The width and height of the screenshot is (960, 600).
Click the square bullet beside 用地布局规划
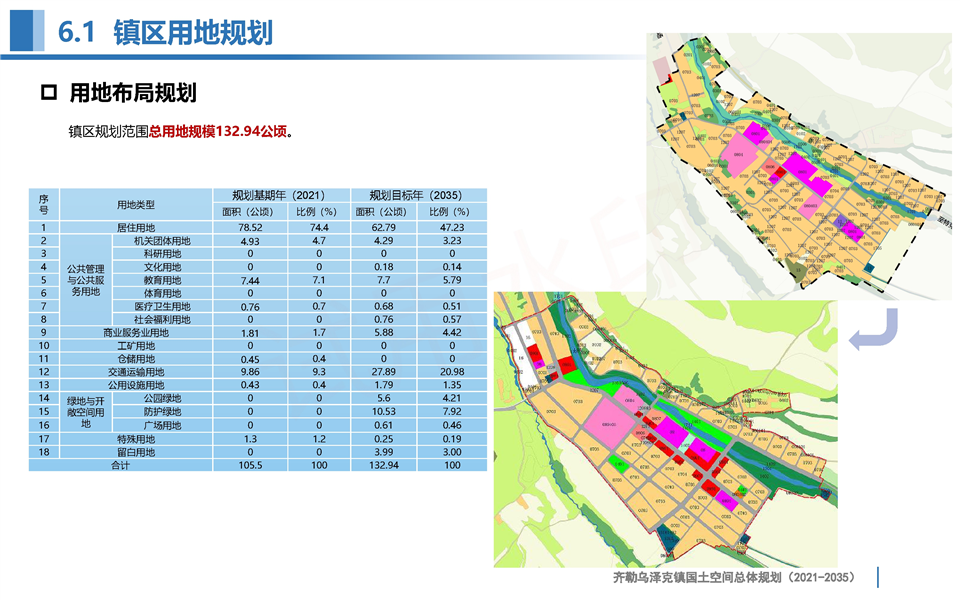(47, 93)
